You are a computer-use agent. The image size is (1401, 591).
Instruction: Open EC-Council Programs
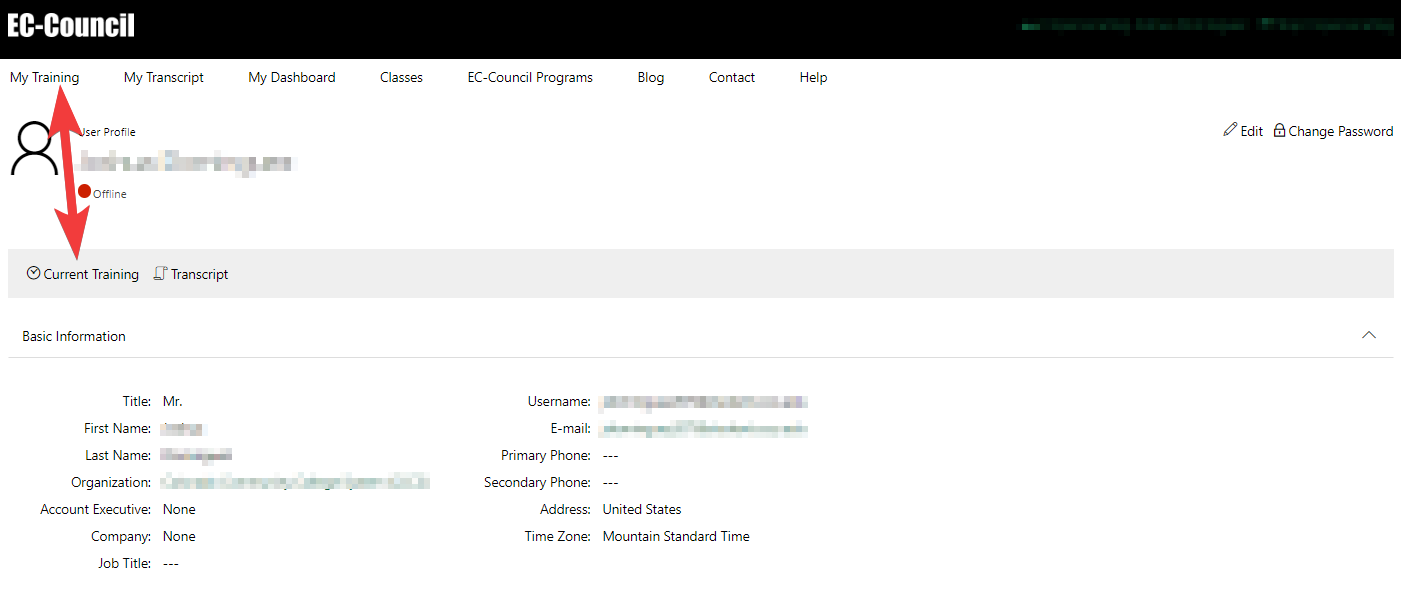click(x=529, y=77)
